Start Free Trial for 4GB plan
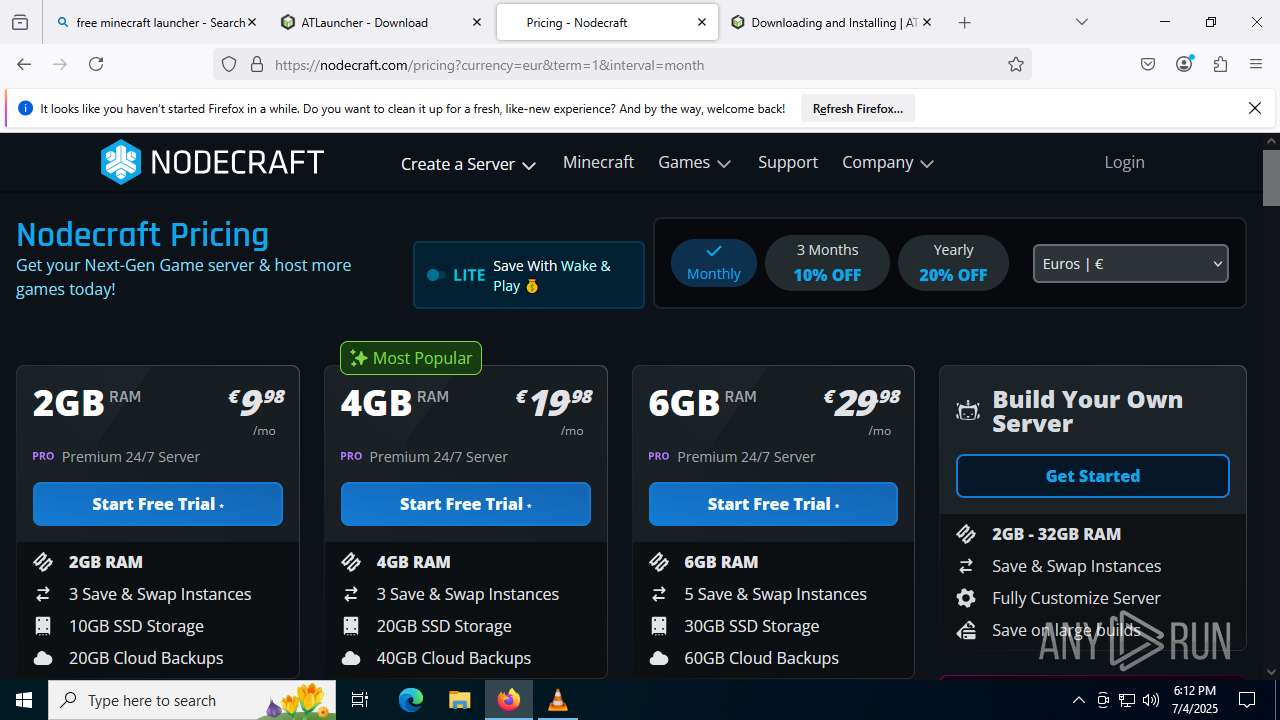 coord(466,504)
